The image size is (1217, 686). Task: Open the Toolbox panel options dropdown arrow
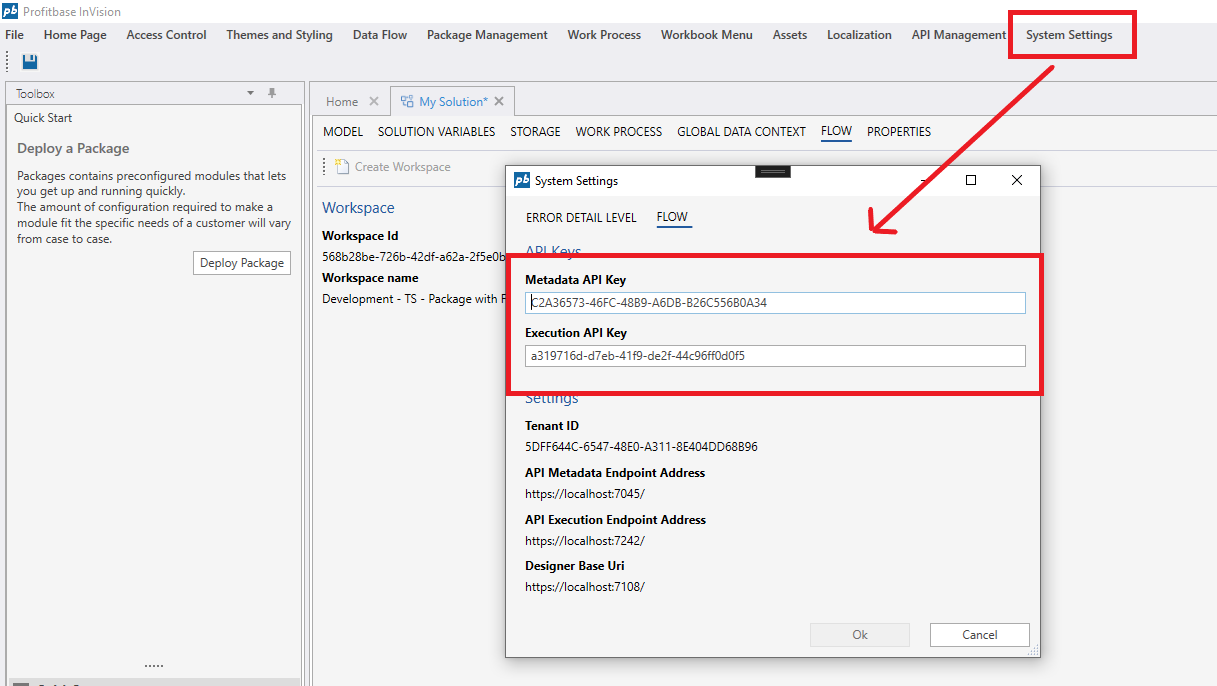click(251, 93)
